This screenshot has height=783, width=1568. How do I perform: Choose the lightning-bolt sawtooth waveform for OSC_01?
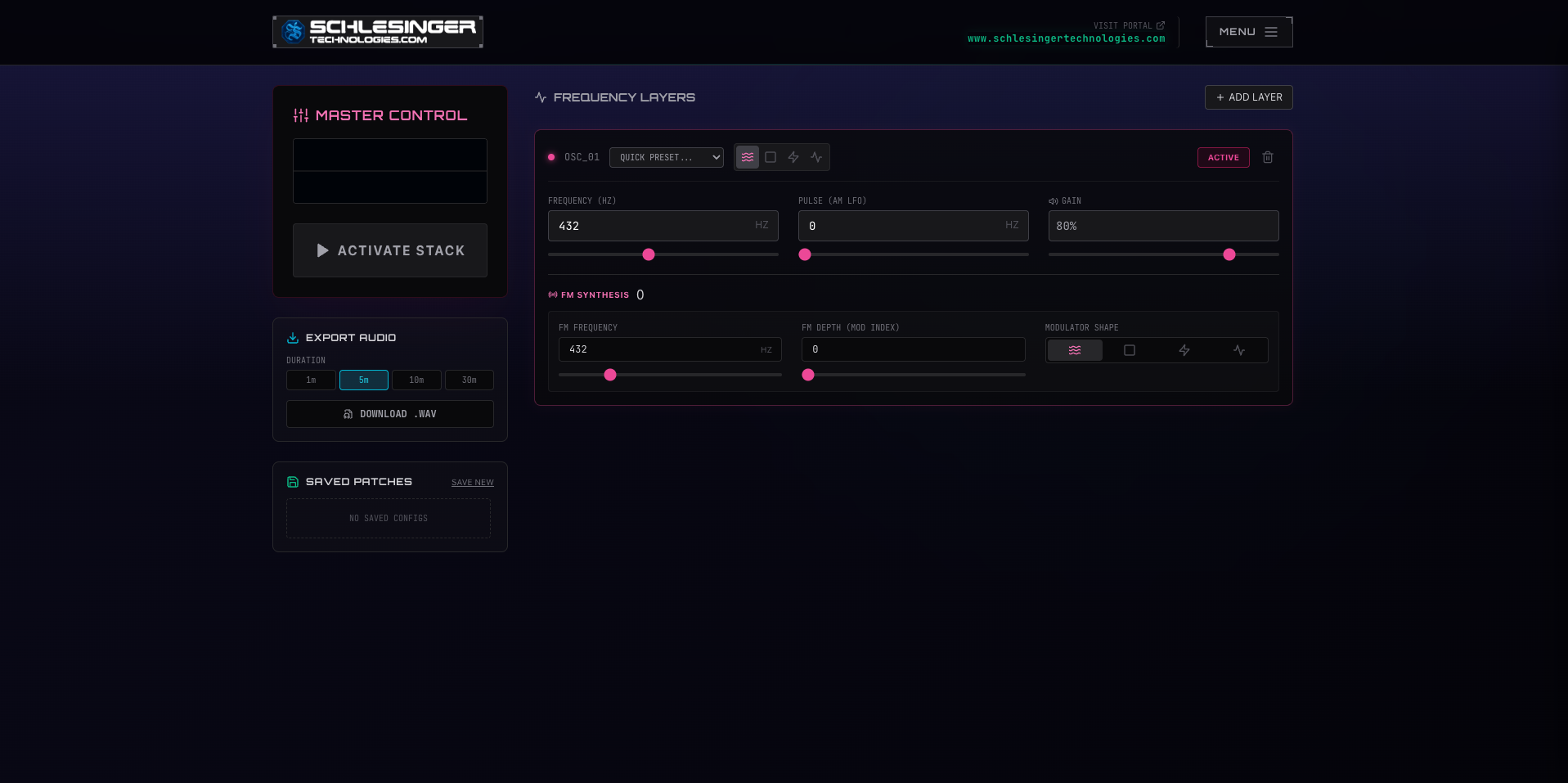coord(793,157)
